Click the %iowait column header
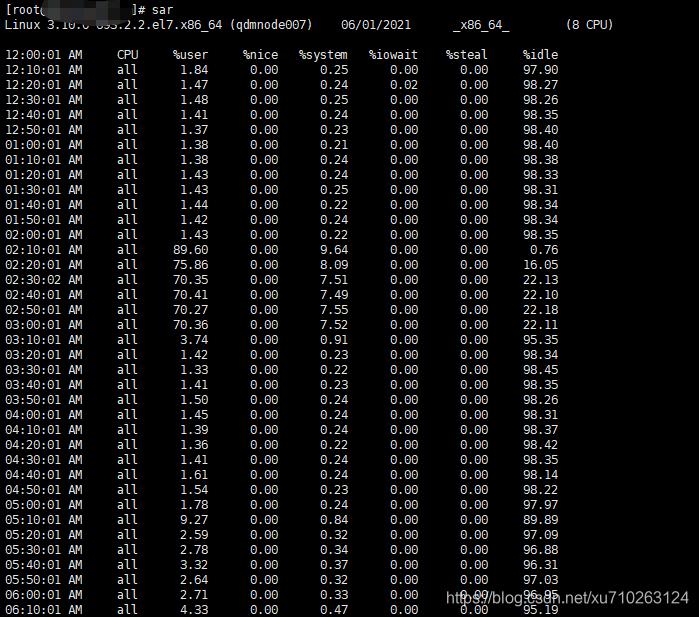699x617 pixels. pos(393,55)
